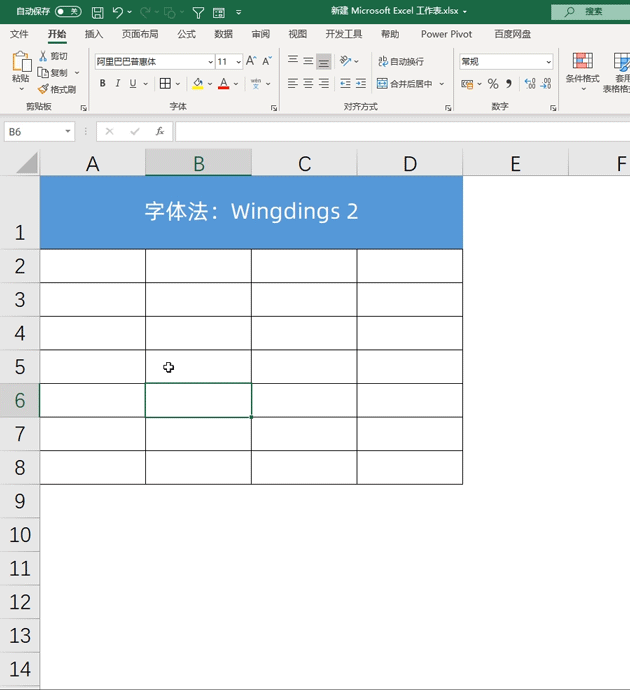Open the 百度网盘 tab

click(513, 34)
